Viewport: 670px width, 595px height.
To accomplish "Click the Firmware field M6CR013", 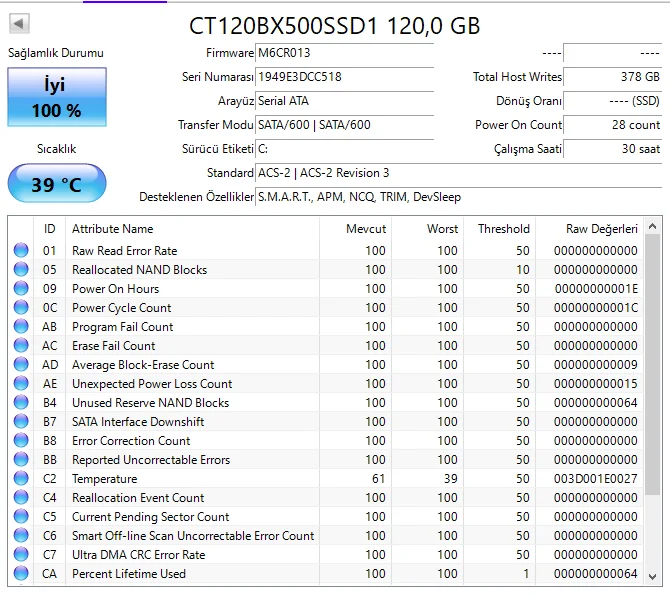I will point(344,53).
